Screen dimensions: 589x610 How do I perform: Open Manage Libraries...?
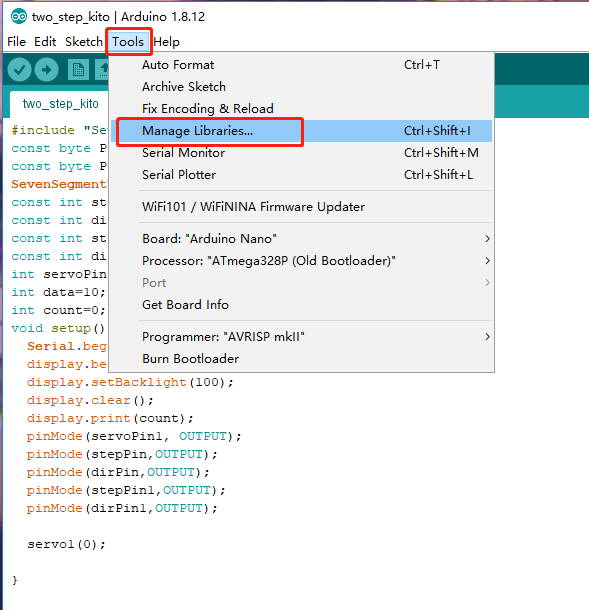click(x=302, y=131)
